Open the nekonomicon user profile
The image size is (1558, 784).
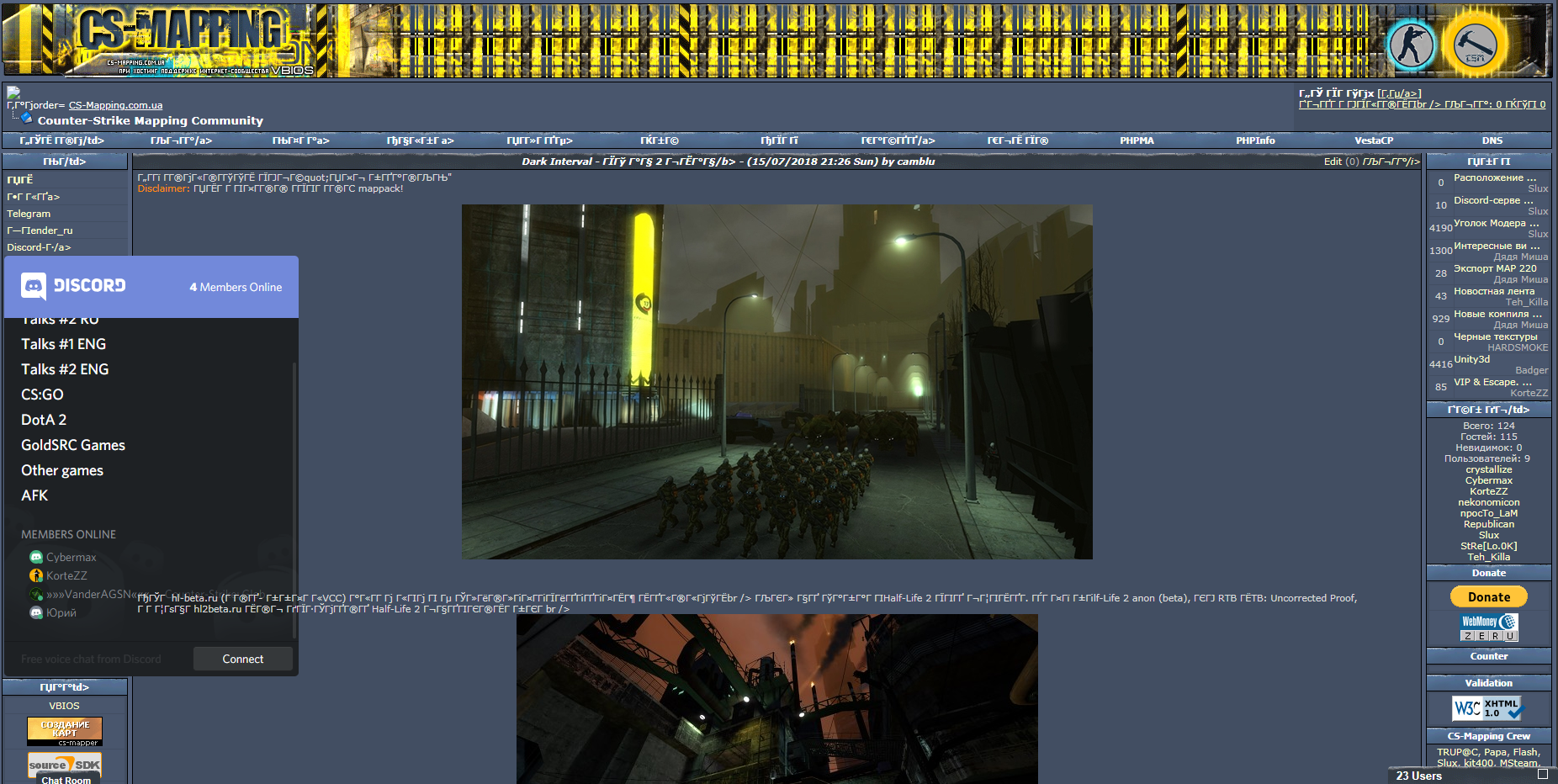1489,502
